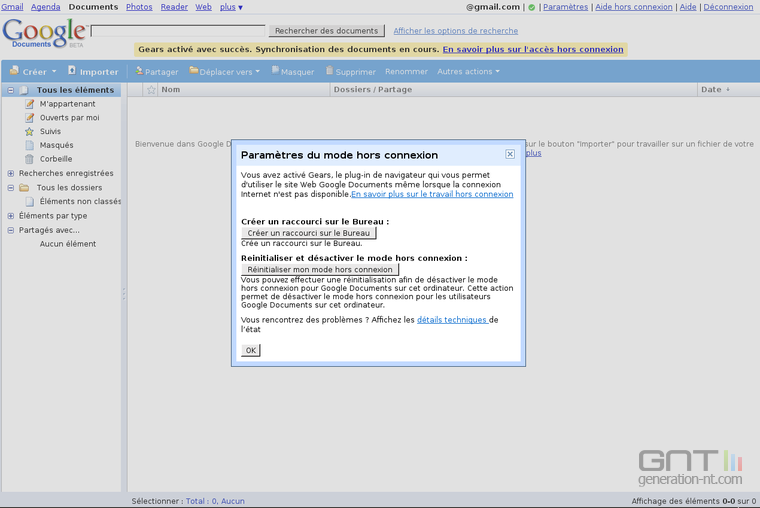Screen dimensions: 760x508
Task: Open Gmail from top navigation
Action: click(12, 7)
